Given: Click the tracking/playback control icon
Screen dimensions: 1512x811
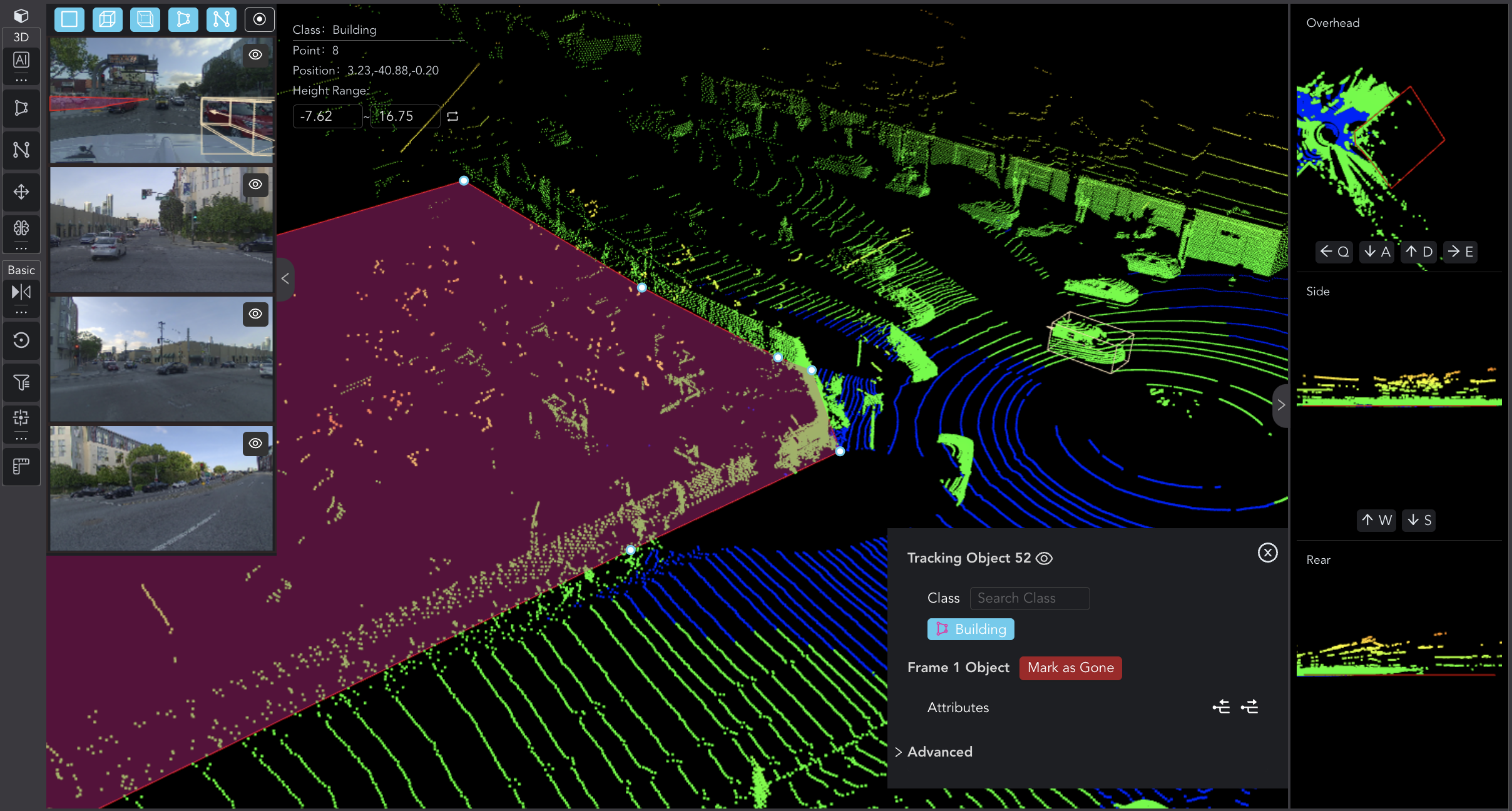Looking at the screenshot, I should tap(22, 293).
